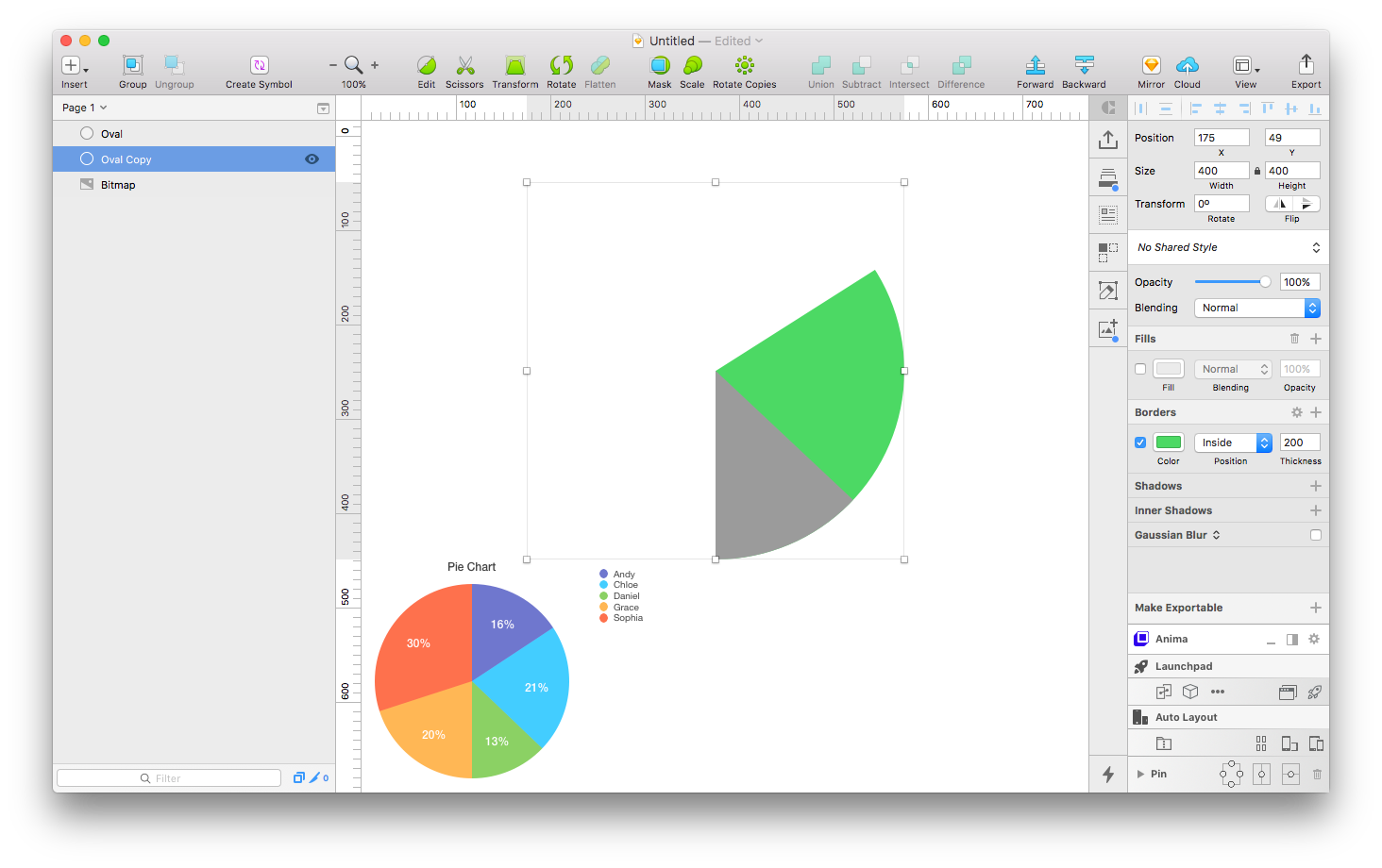Open the layer Blending mode dropdown
Screen dimensions: 1382x868
[1256, 308]
